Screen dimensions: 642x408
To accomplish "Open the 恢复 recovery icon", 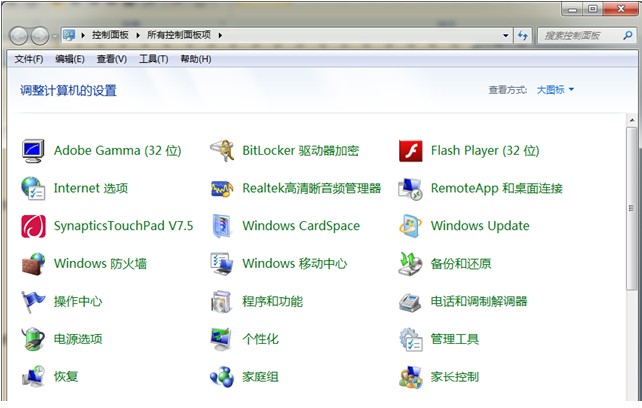I will [33, 377].
